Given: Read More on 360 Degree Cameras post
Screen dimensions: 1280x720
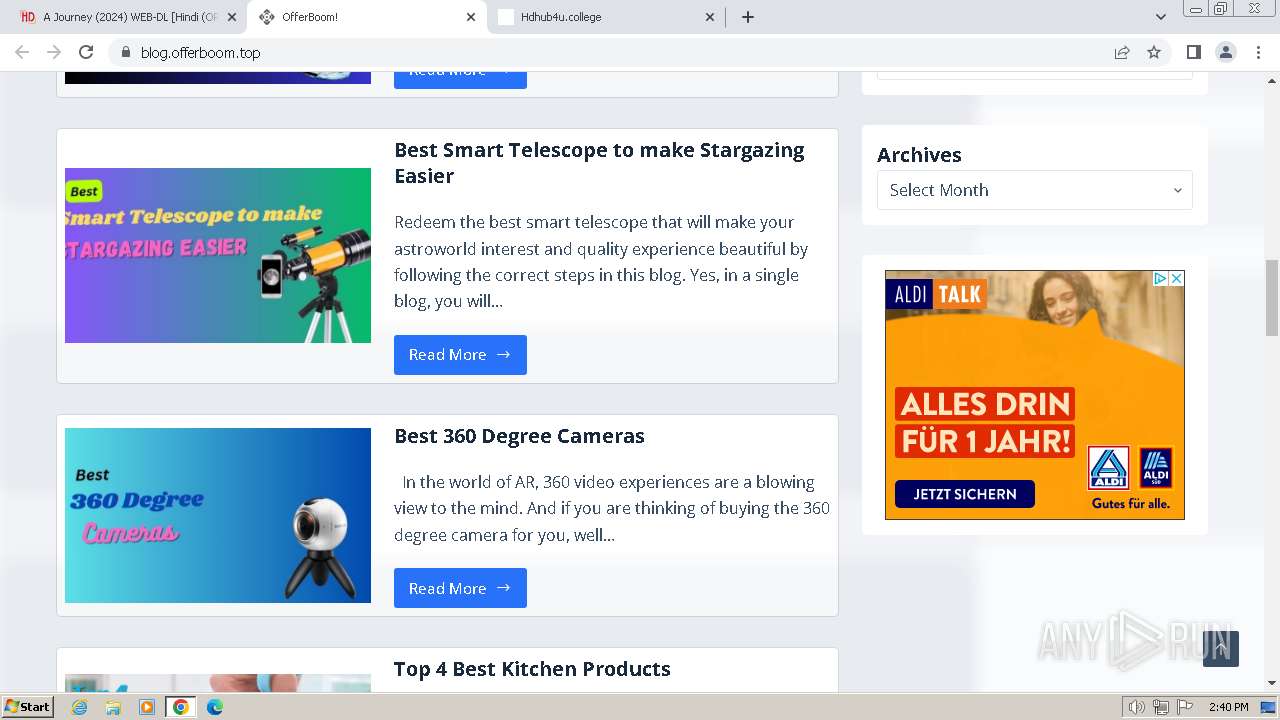Looking at the screenshot, I should pyautogui.click(x=460, y=588).
